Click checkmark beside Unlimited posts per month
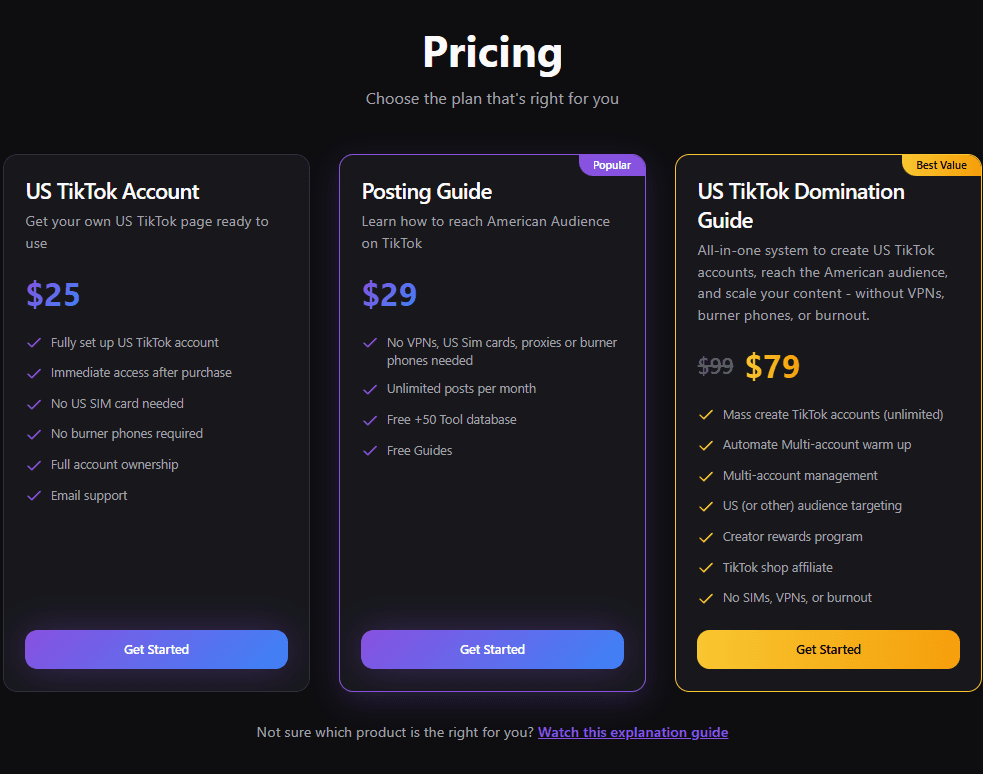 coord(370,389)
